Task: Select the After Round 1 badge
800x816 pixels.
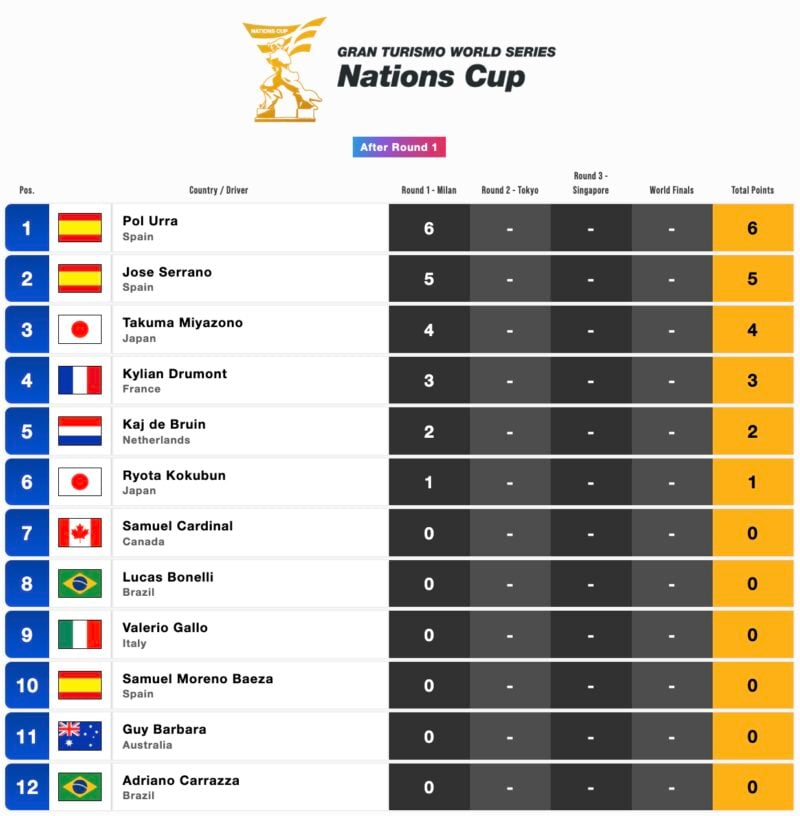Action: [x=399, y=147]
